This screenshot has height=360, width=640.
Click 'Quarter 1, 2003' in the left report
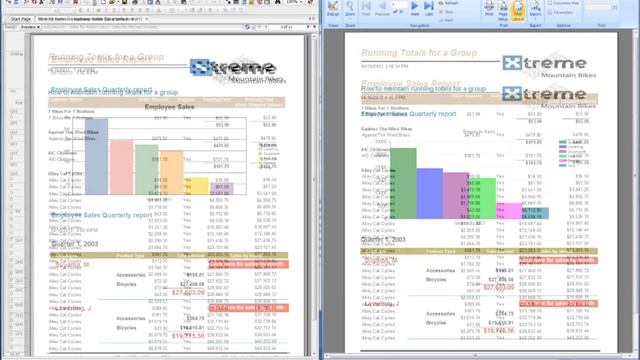point(75,244)
